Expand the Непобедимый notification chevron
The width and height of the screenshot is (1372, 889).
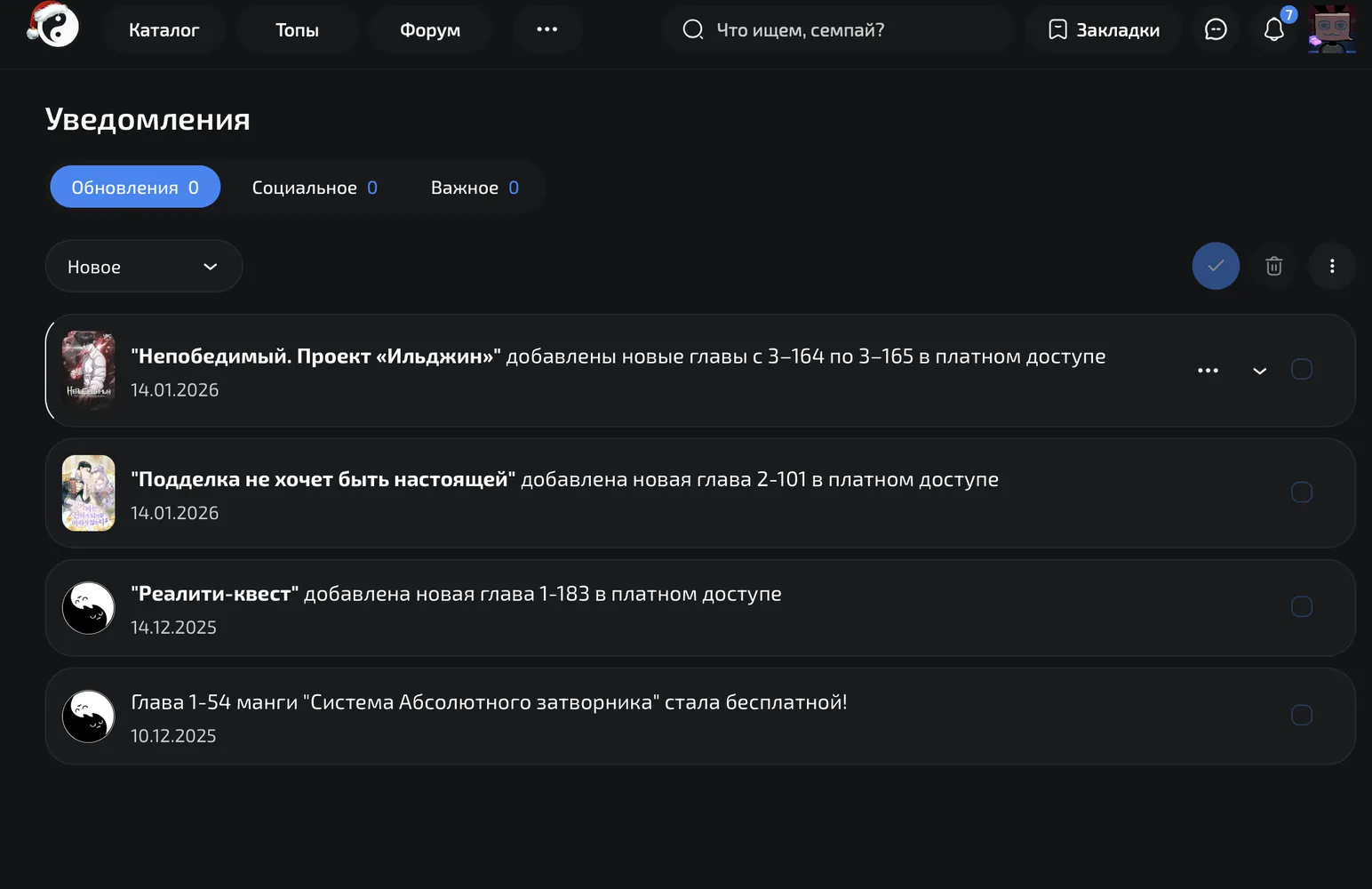click(x=1259, y=371)
